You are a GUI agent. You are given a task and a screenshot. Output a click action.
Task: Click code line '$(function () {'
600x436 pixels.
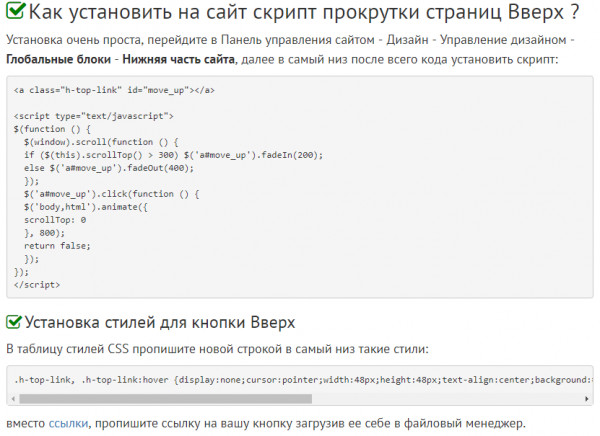52,129
